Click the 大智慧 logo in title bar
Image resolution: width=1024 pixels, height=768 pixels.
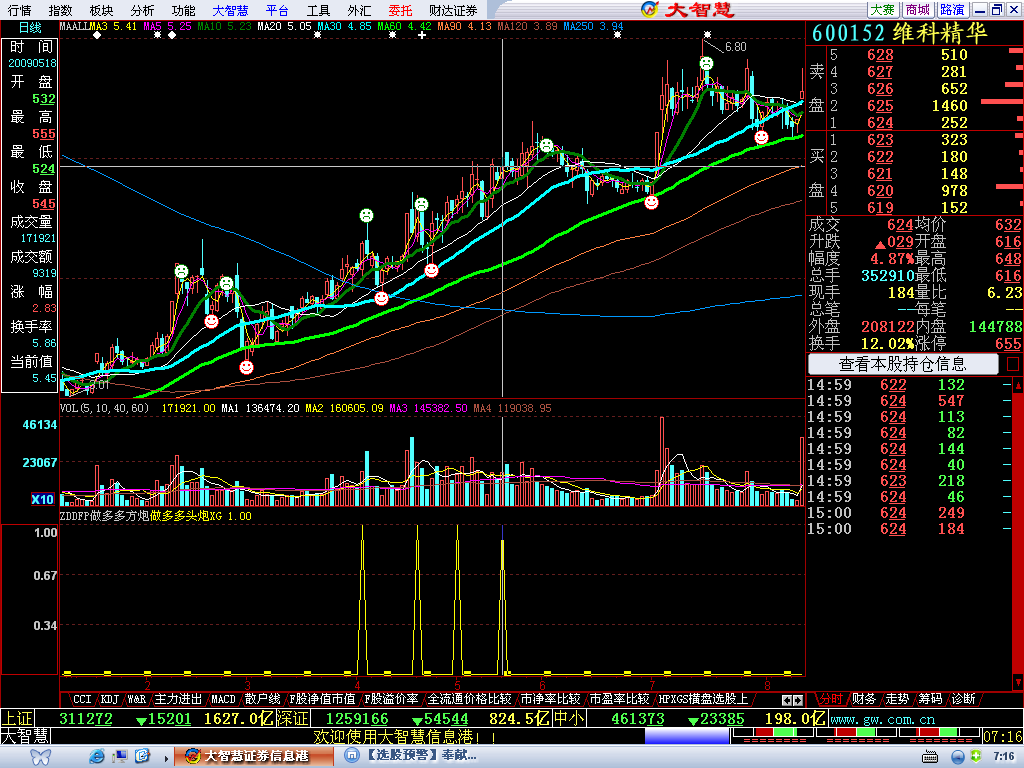688,10
